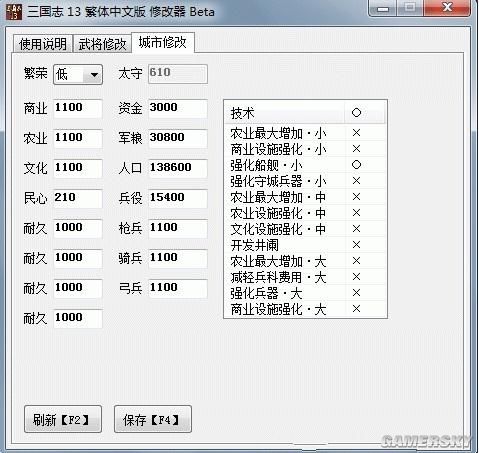Screen dimensions: 479x453
Task: Select the 城市修改 tab
Action: 163,42
